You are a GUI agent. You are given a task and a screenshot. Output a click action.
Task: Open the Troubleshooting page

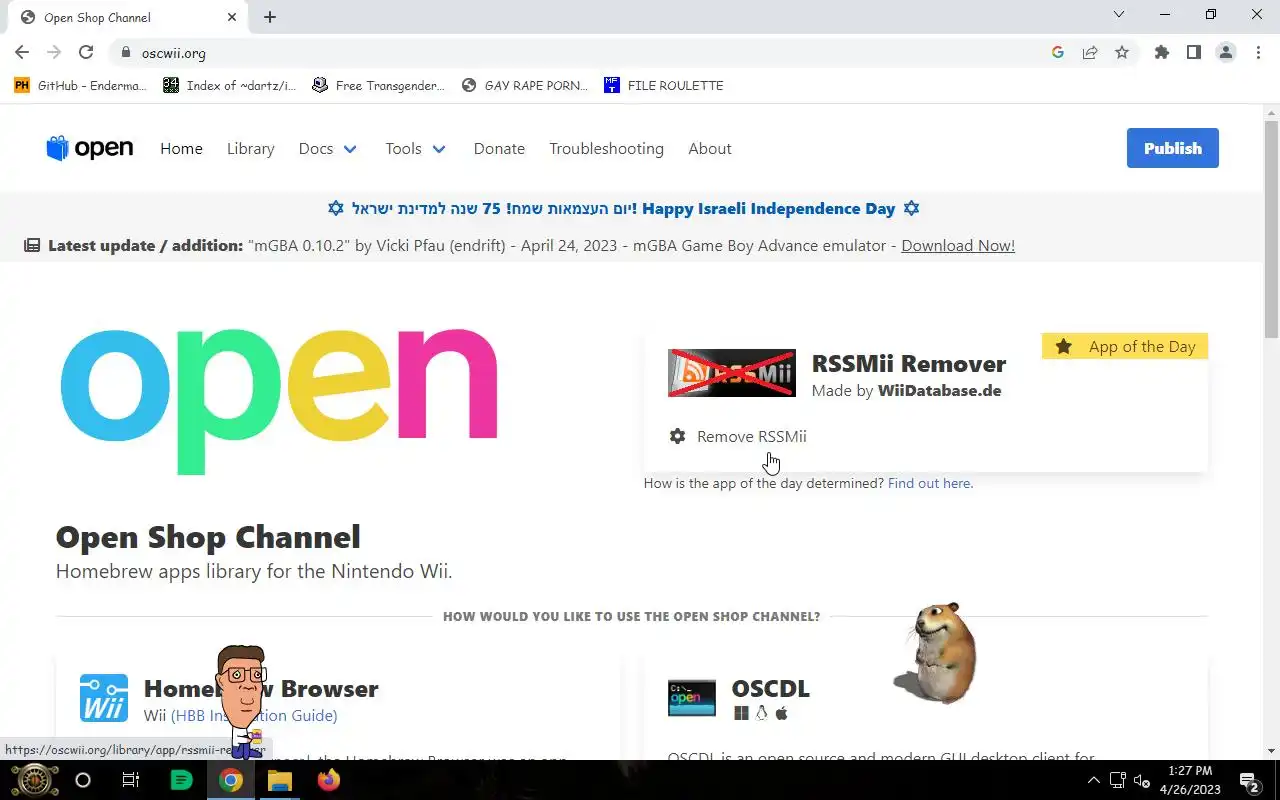(606, 148)
